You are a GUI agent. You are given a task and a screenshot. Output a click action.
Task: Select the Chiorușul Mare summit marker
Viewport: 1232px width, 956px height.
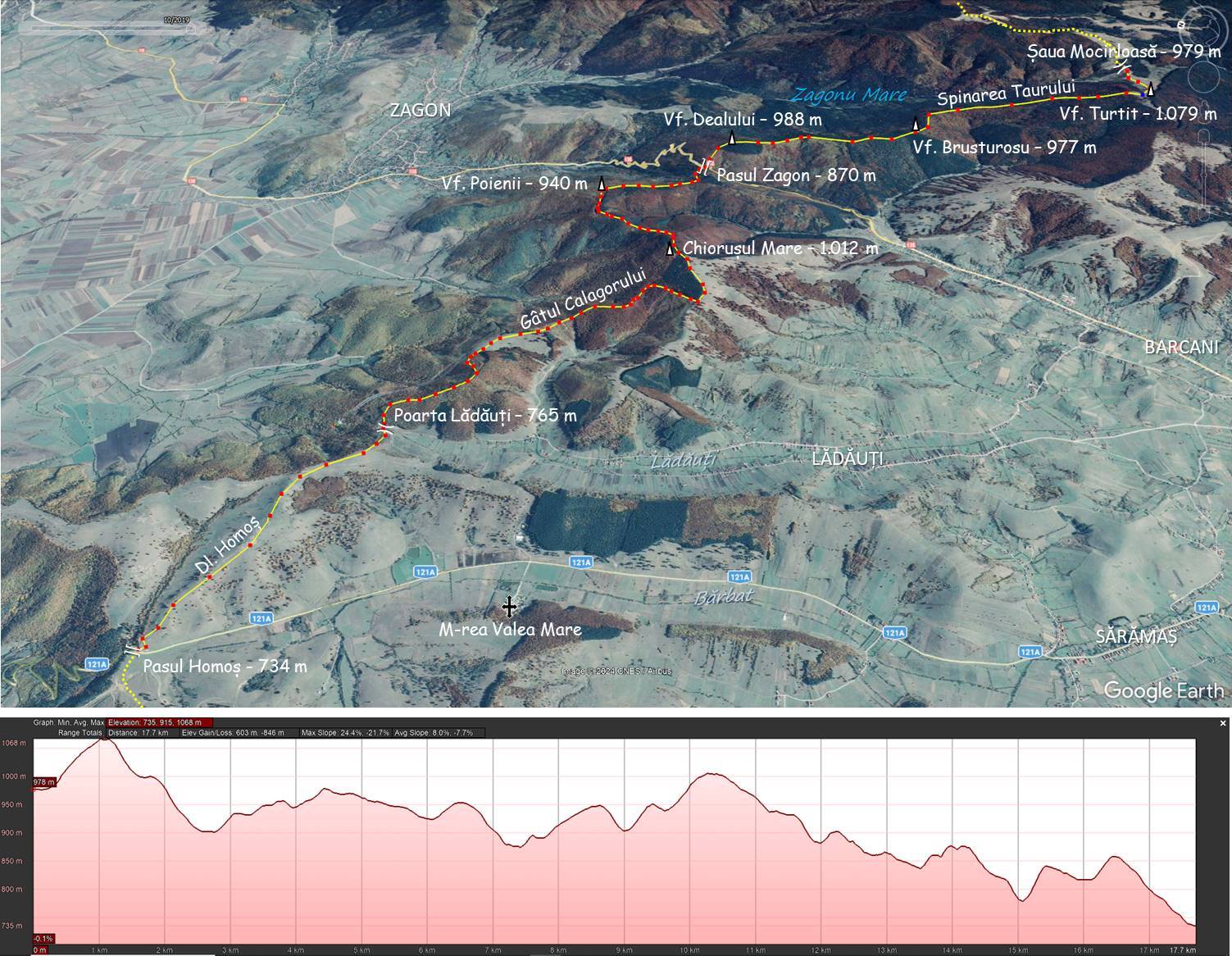coord(670,248)
